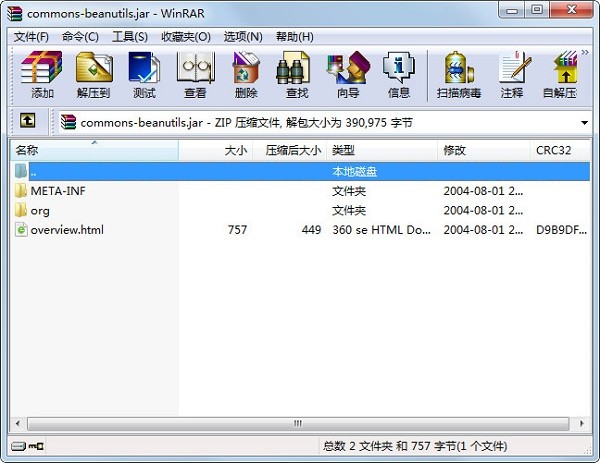
Task: Sort by Size (大小) column header
Action: [215, 150]
